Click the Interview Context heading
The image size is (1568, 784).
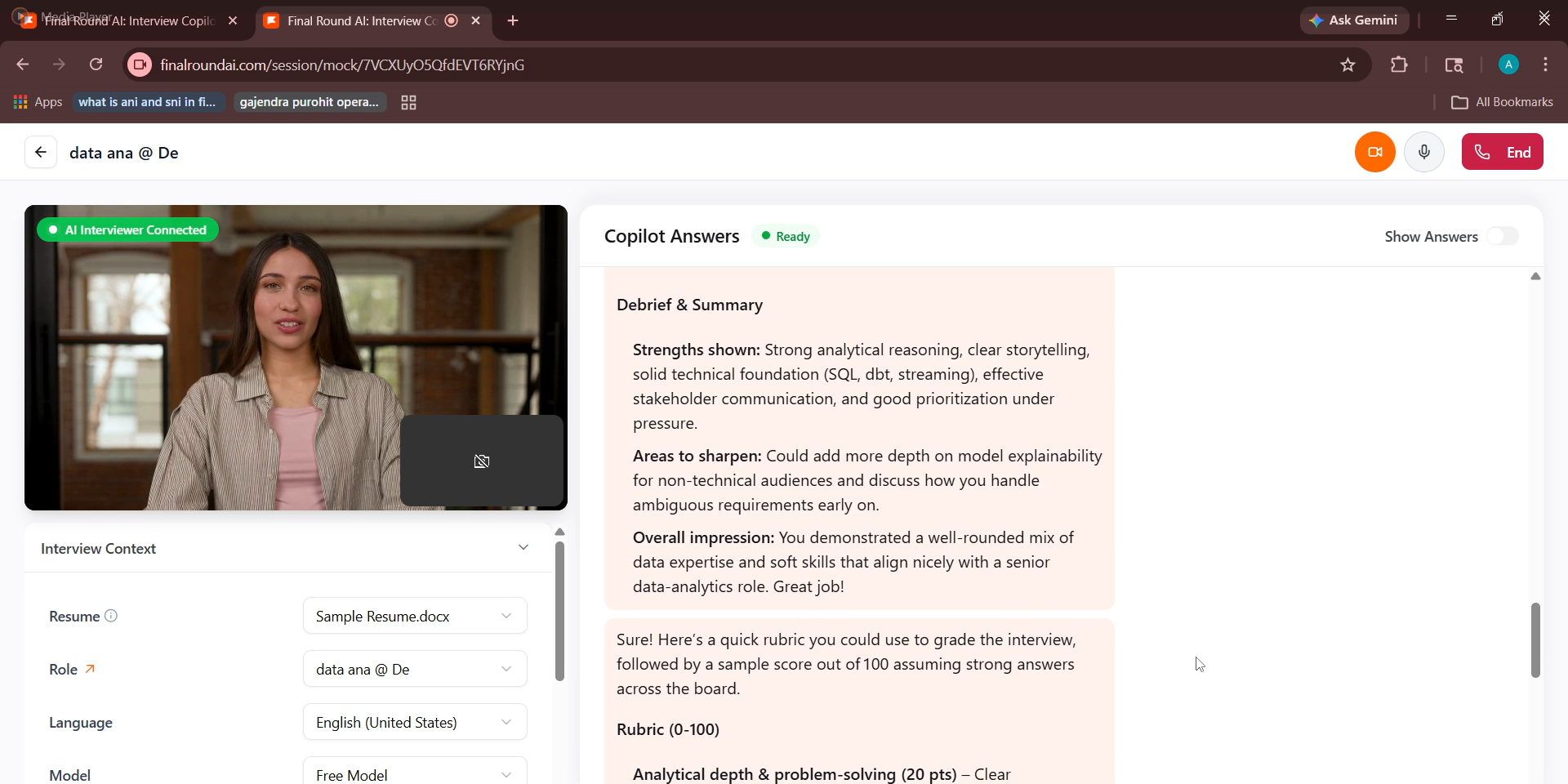pos(98,549)
